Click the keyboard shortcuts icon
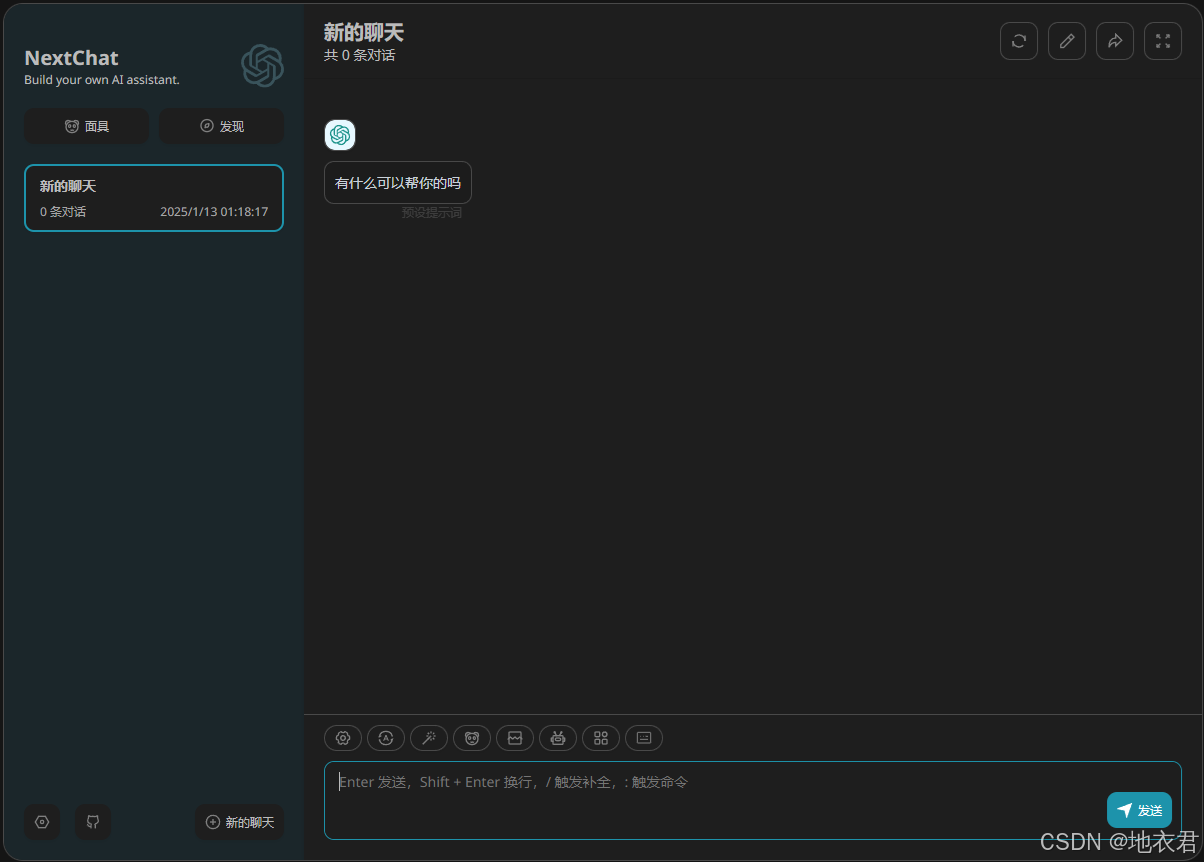Image resolution: width=1204 pixels, height=862 pixels. pos(644,738)
